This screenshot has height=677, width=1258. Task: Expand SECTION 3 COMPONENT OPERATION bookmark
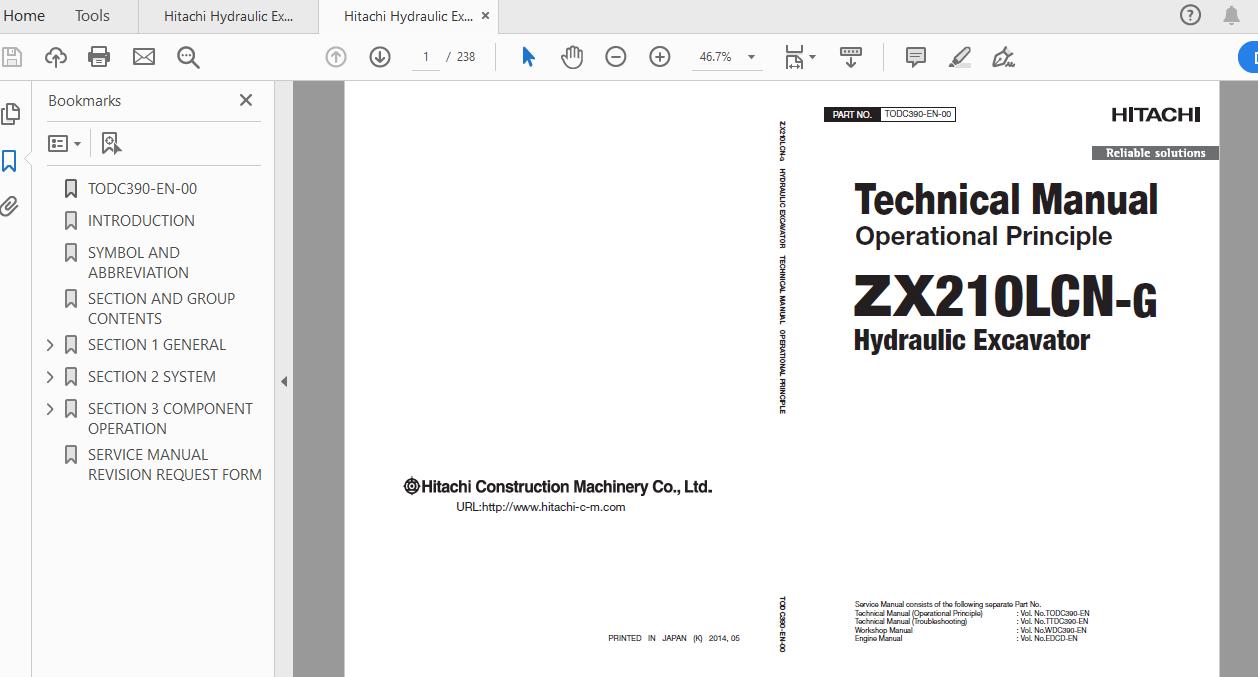(x=51, y=409)
